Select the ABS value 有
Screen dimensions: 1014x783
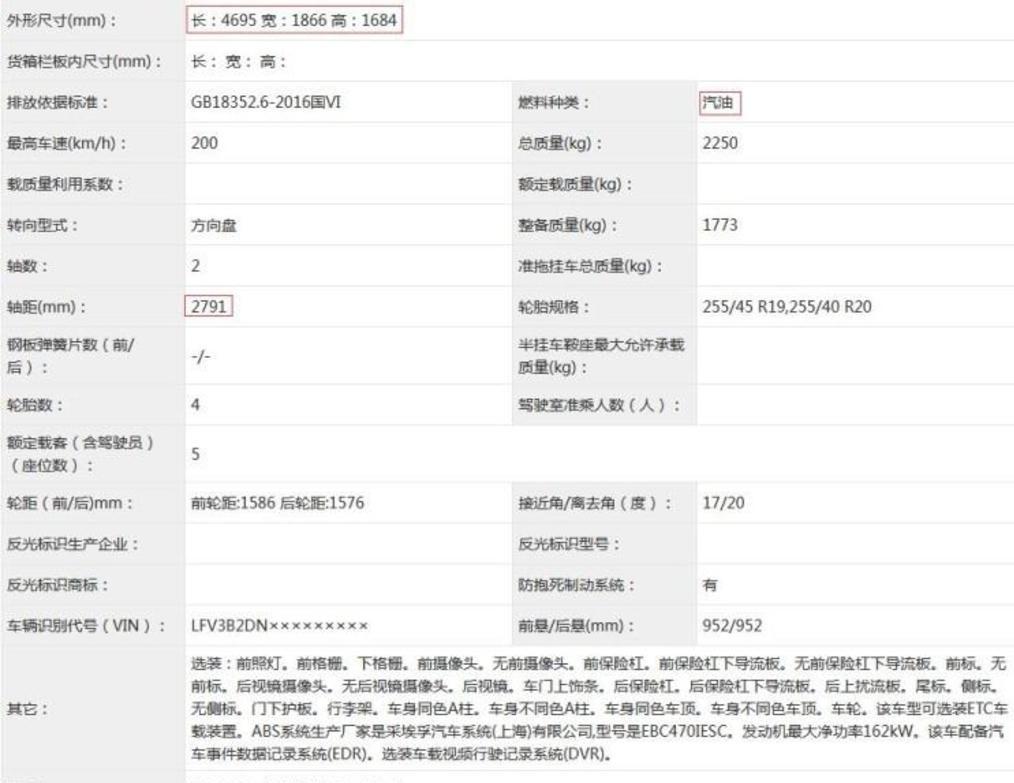[x=710, y=585]
